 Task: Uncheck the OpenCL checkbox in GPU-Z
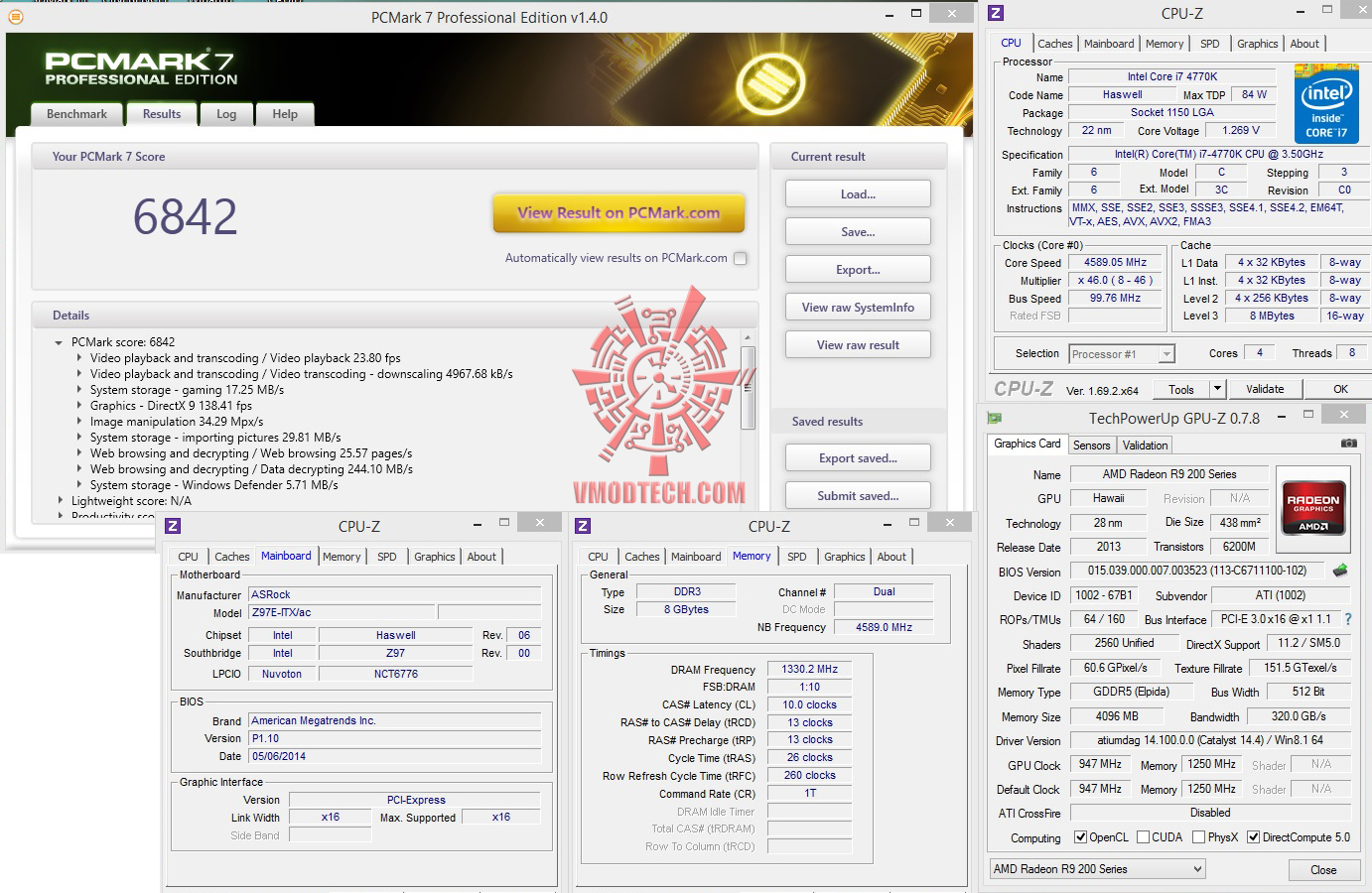coord(1081,837)
